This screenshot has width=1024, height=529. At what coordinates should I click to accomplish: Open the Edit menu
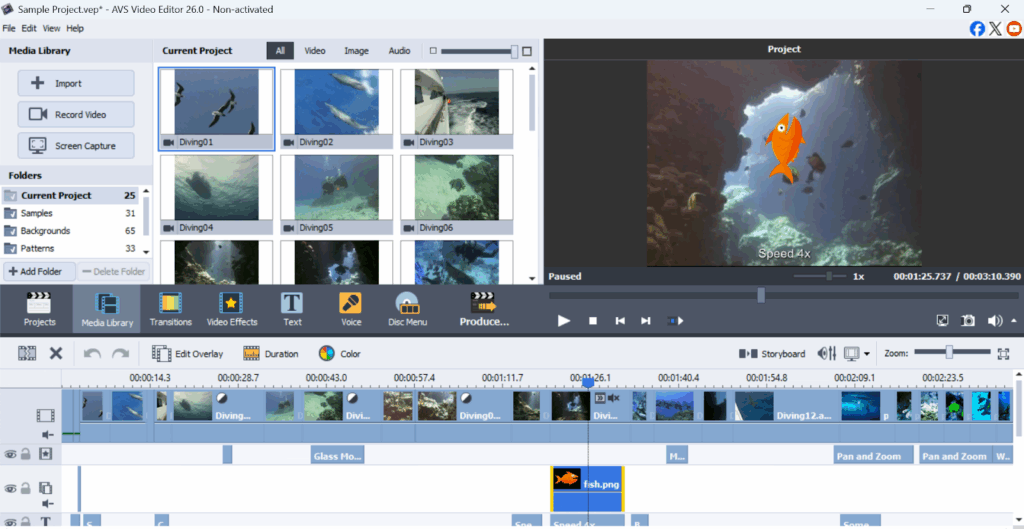29,29
